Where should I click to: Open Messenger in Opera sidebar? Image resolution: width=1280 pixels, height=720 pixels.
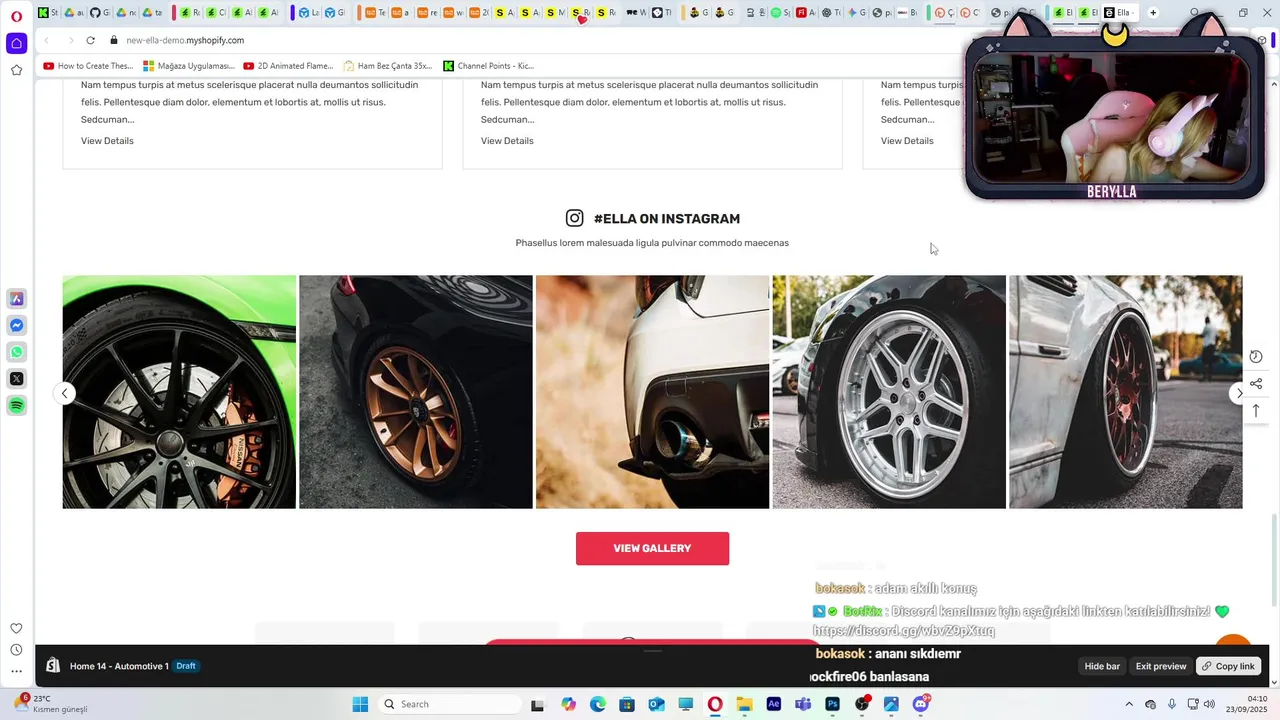click(17, 326)
